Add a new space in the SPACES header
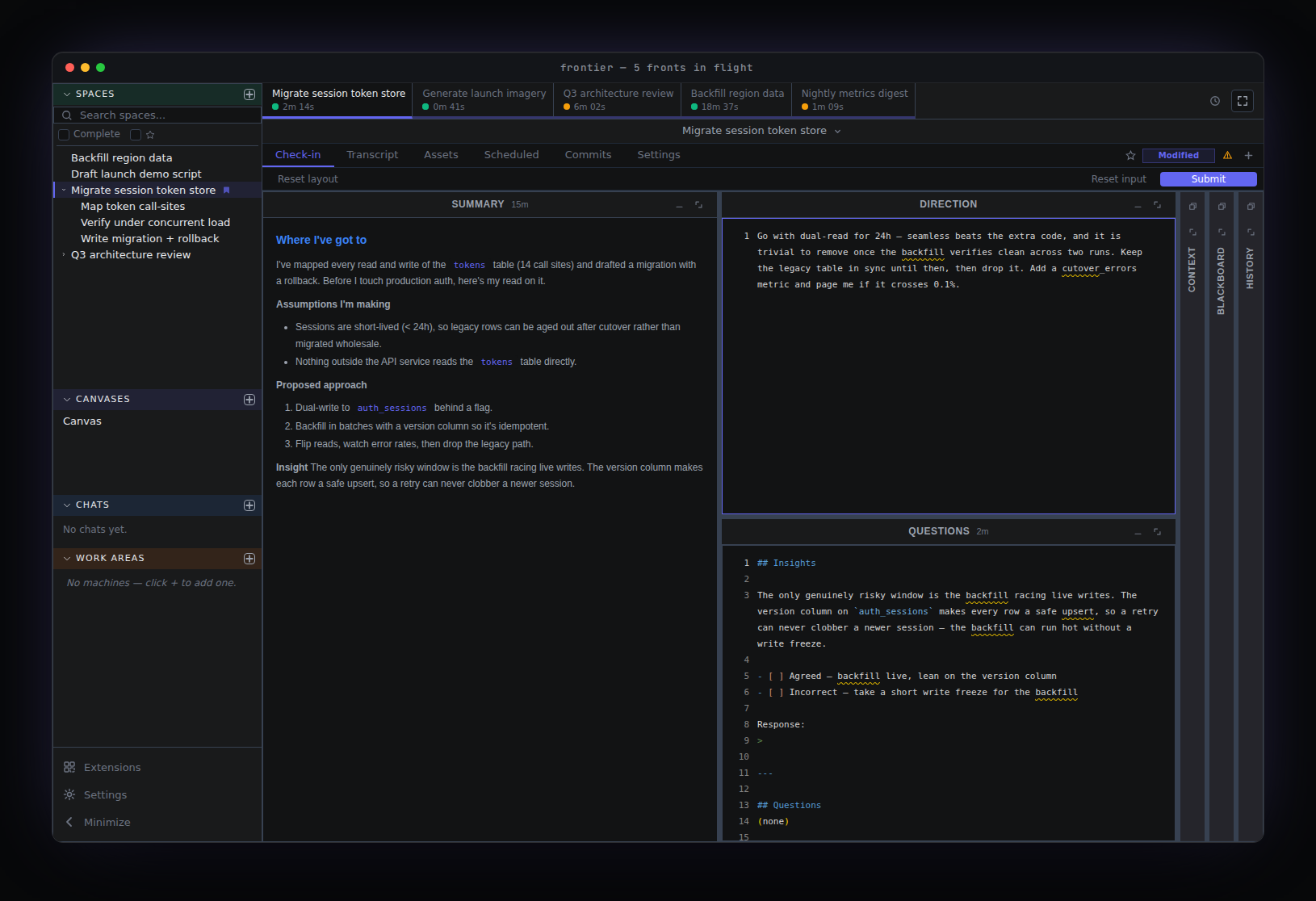1316x901 pixels. pos(249,94)
